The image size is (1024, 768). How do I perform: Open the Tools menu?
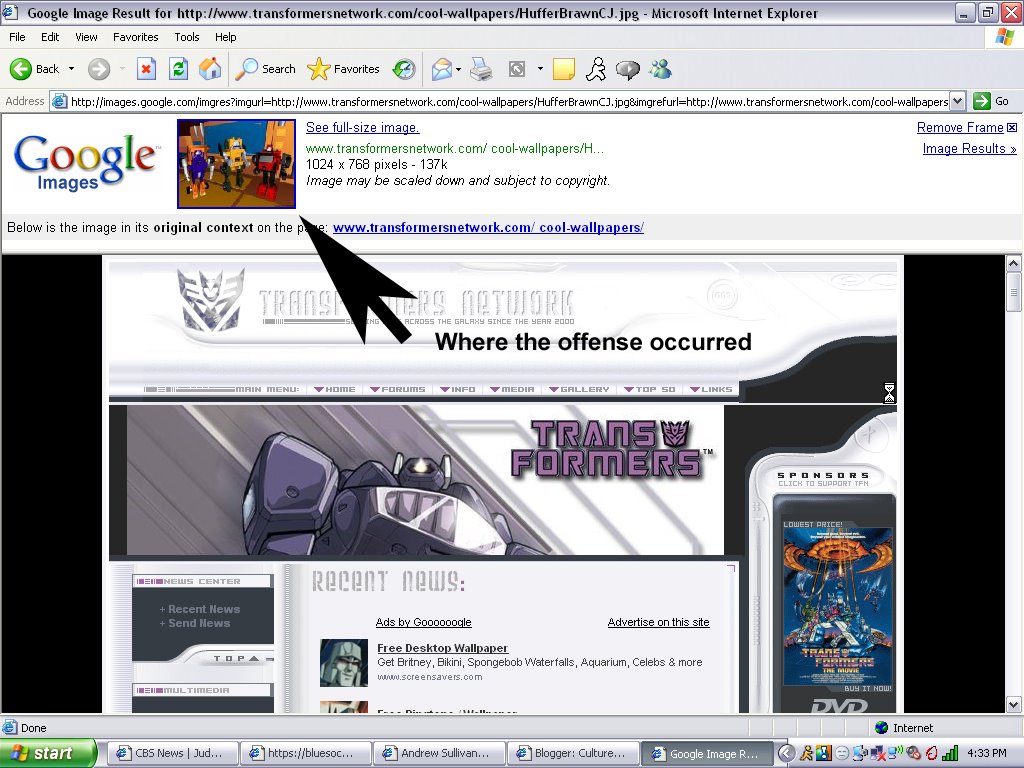coord(187,37)
